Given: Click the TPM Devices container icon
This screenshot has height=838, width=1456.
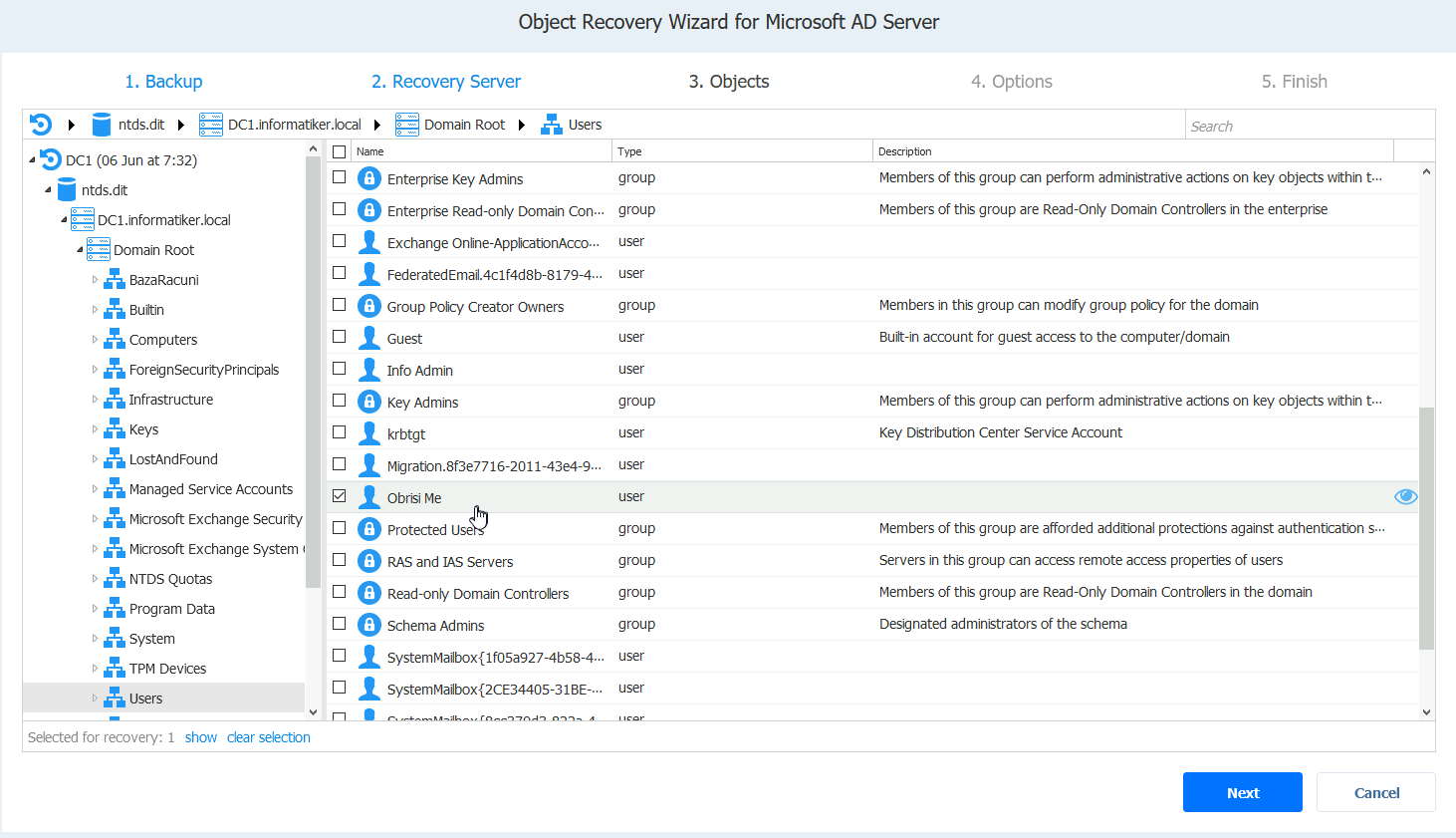Looking at the screenshot, I should click(x=115, y=669).
